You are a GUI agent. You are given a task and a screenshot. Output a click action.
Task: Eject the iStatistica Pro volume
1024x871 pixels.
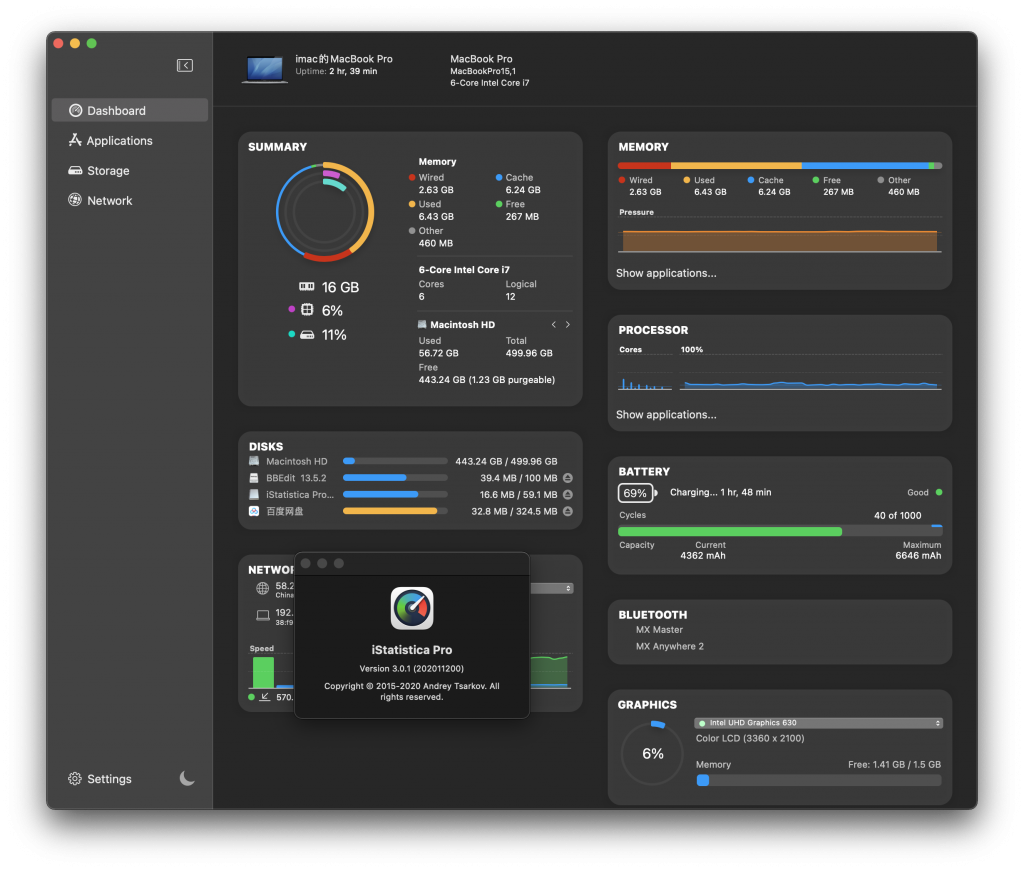(568, 494)
